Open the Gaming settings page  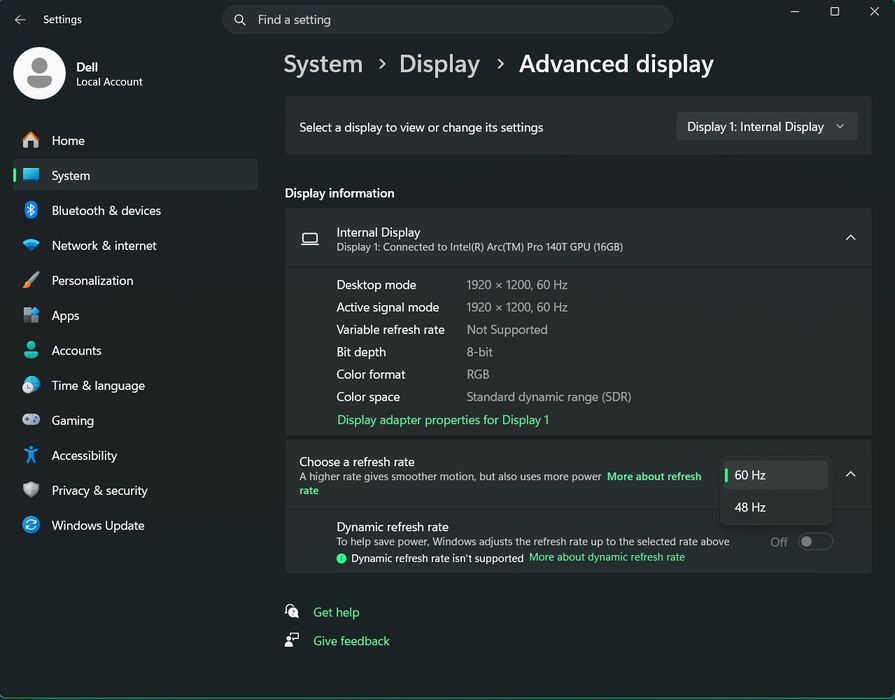135,420
